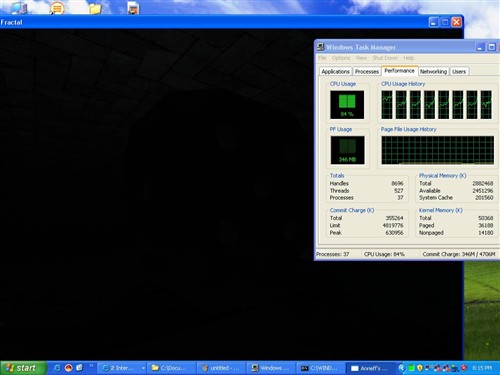Switch to the Networking tab
Viewport: 500px width, 375px height.
pyautogui.click(x=433, y=72)
